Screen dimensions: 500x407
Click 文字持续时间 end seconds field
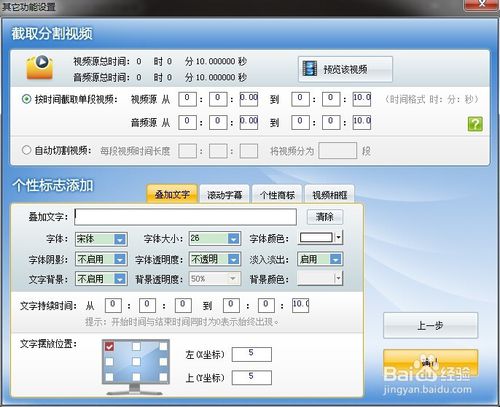pyautogui.click(x=300, y=305)
